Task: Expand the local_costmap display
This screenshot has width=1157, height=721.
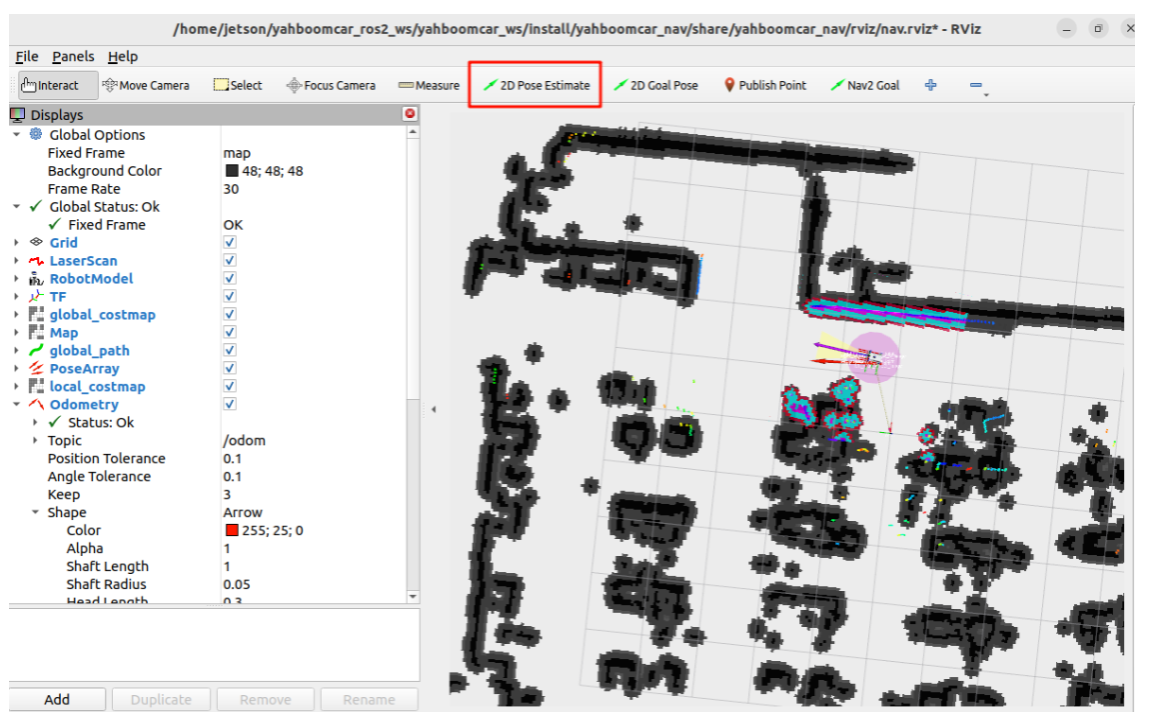Action: (x=16, y=387)
